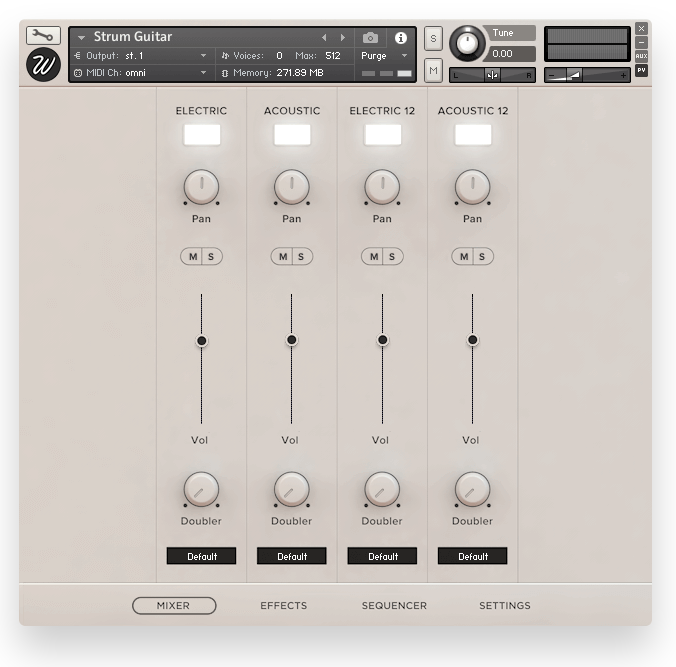Enable the Acoustic 12 channel power button
This screenshot has height=667, width=676.
tap(473, 135)
